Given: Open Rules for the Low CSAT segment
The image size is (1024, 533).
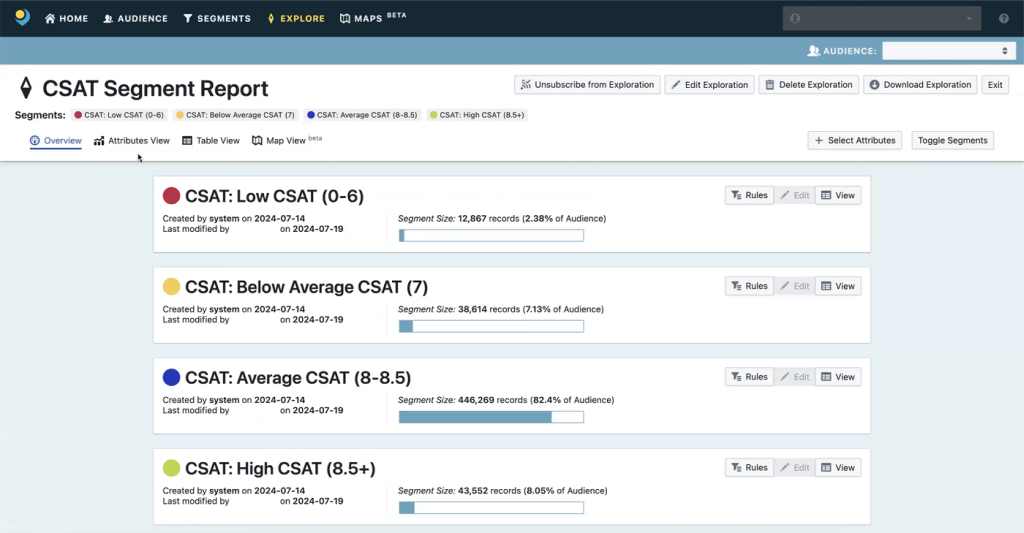Looking at the screenshot, I should tap(749, 195).
